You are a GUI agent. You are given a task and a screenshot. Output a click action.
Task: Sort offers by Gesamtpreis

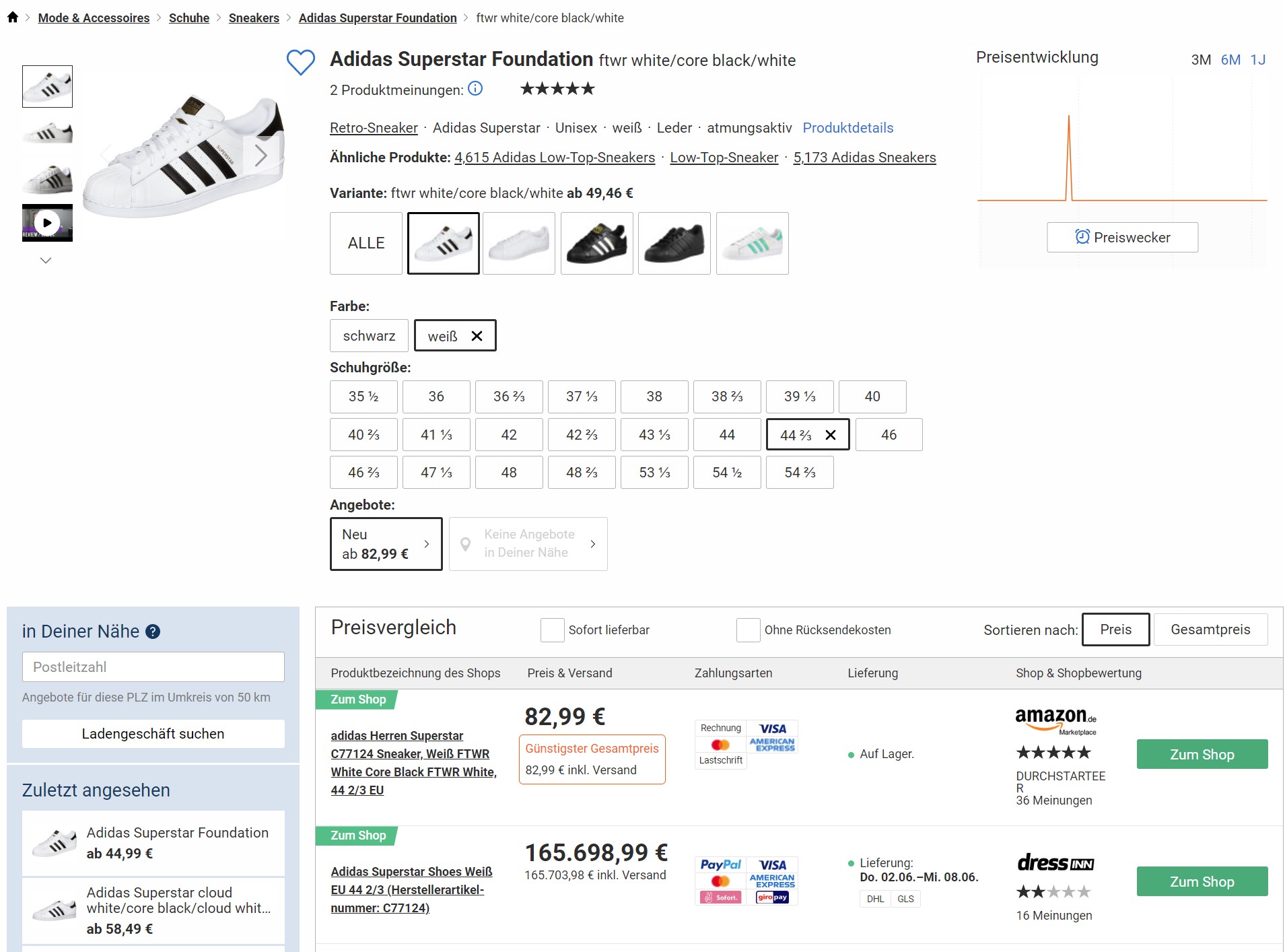click(x=1210, y=630)
